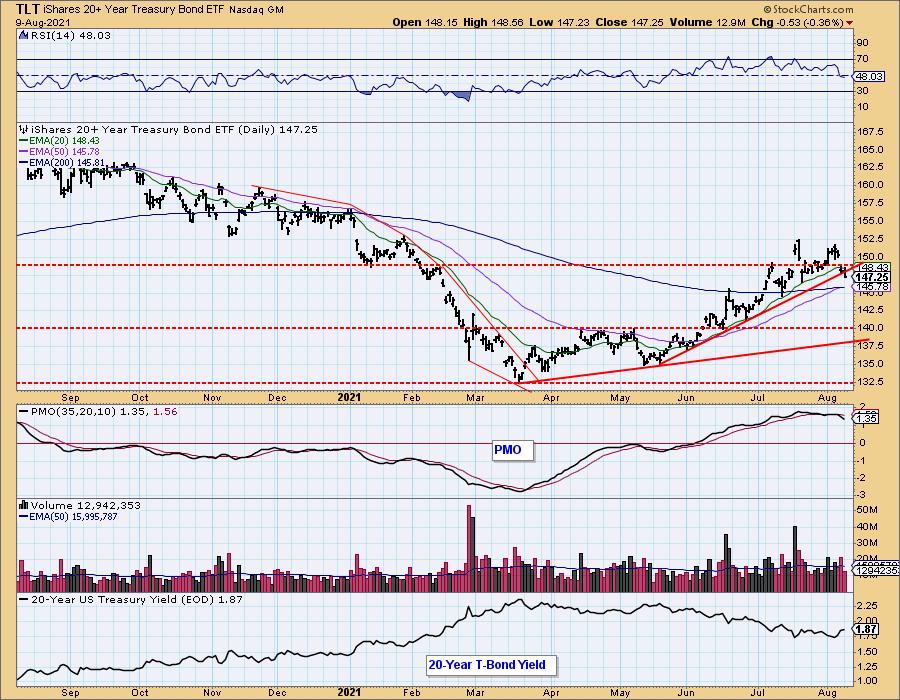Click the red down-arrow change indicator
The height and width of the screenshot is (700, 900).
coord(849,23)
